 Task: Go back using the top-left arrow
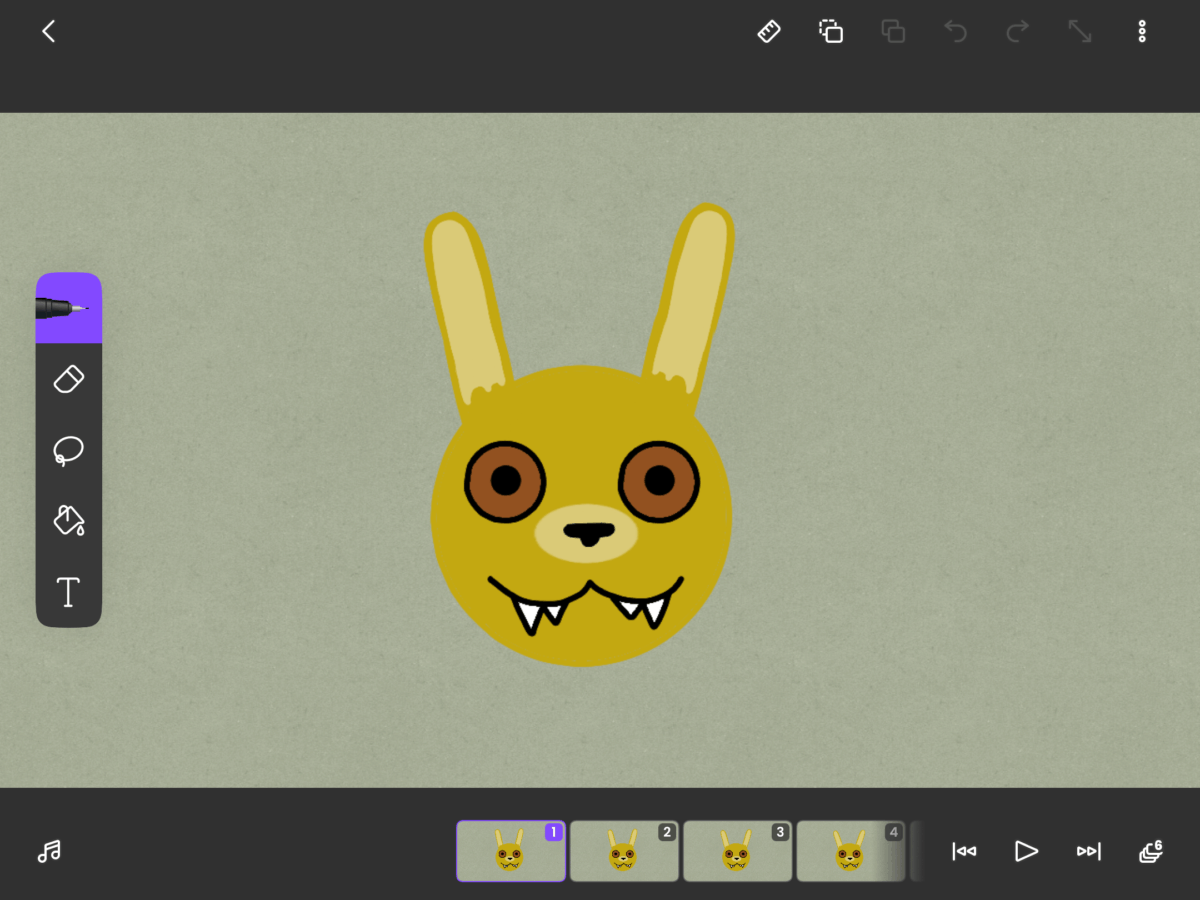(48, 32)
